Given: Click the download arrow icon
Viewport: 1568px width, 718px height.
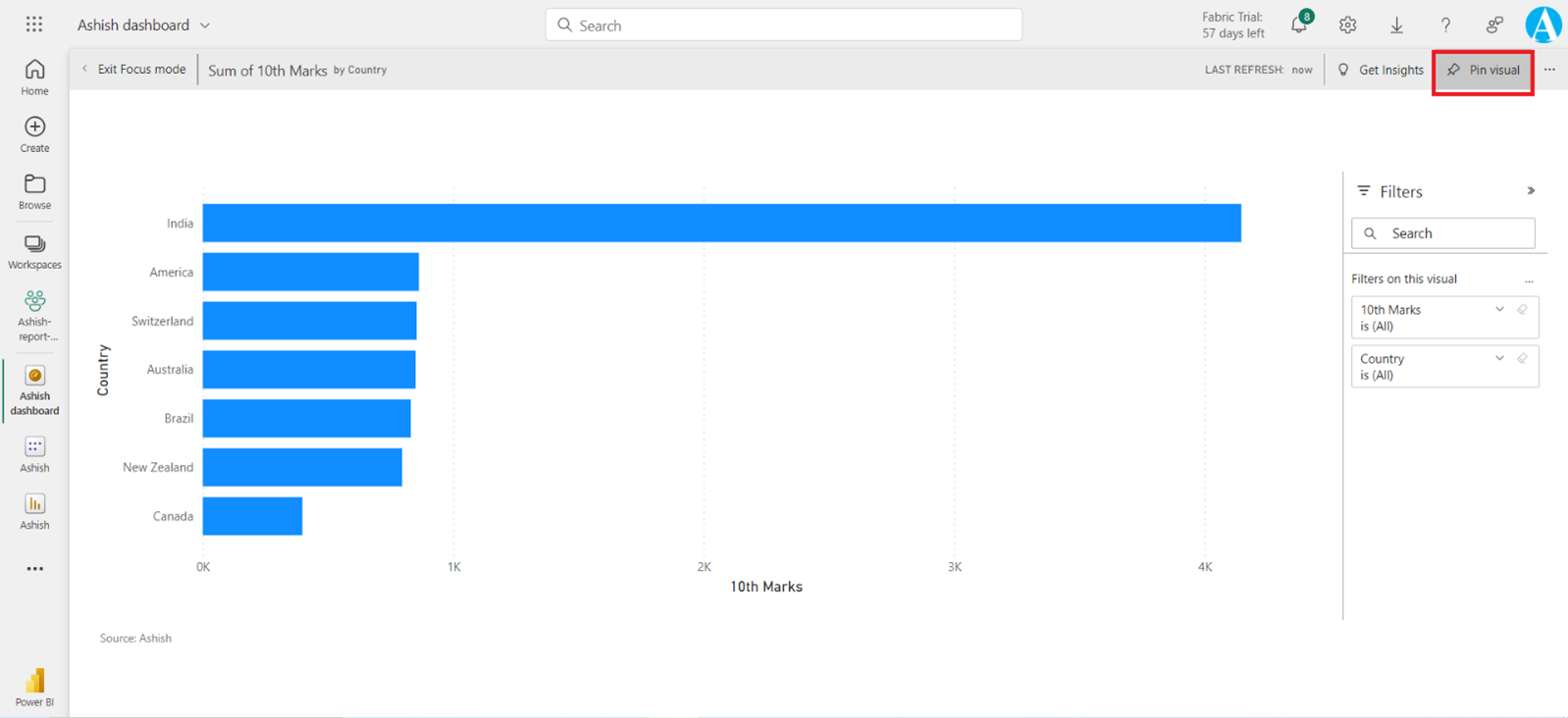Looking at the screenshot, I should (1396, 26).
